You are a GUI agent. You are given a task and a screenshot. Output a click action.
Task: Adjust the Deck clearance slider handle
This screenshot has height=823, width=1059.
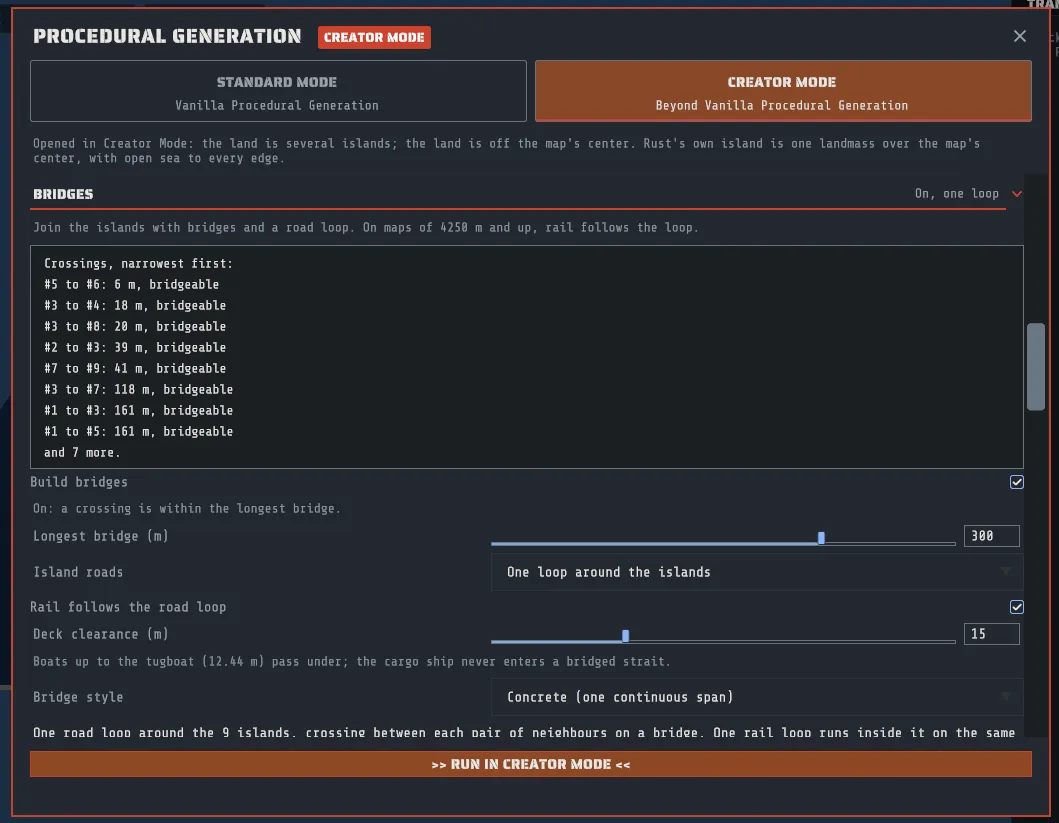[x=625, y=636]
